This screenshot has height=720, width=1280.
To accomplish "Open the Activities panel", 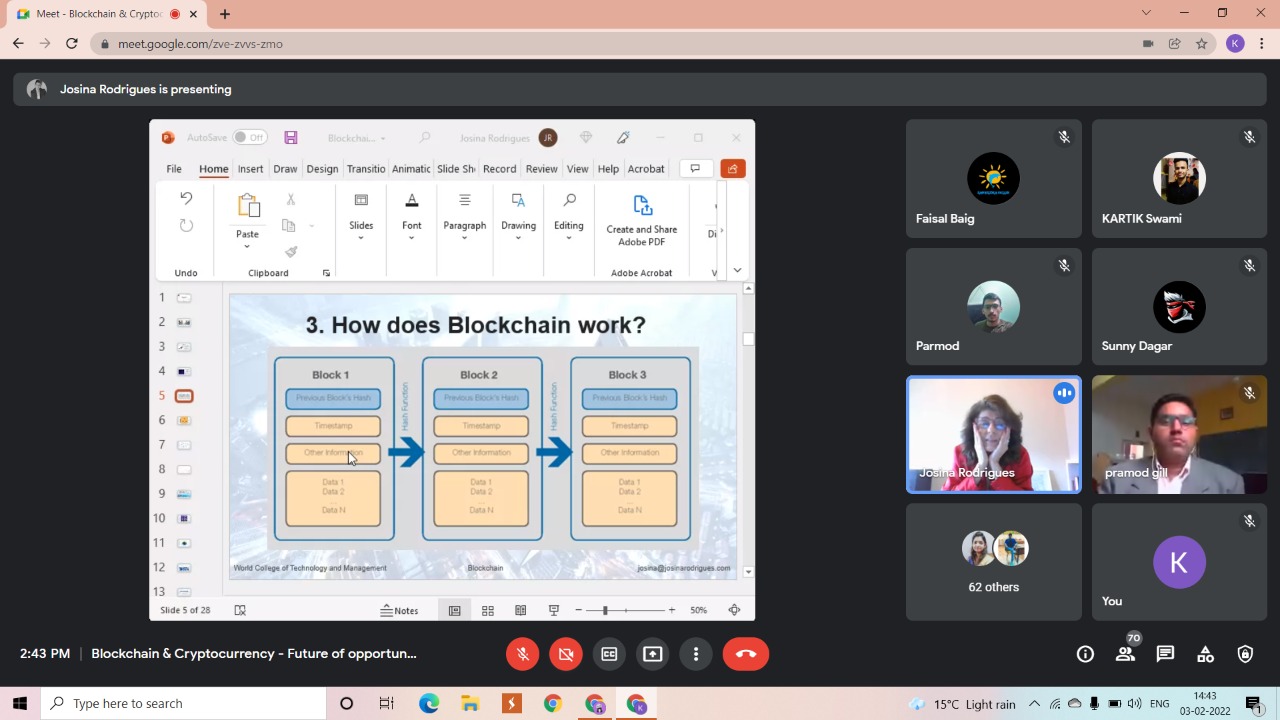I will (x=1205, y=654).
